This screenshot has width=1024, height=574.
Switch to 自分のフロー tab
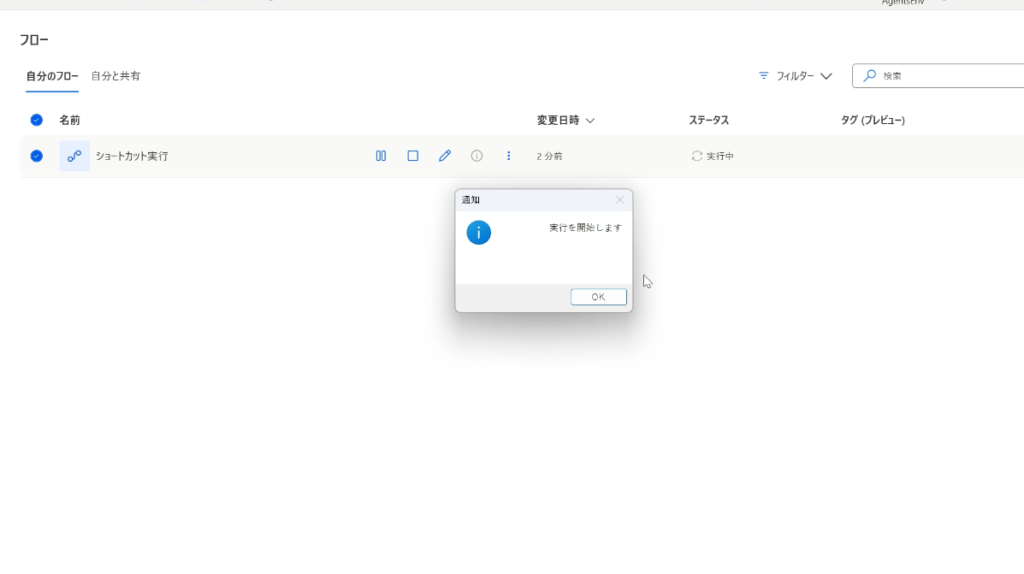click(x=52, y=76)
